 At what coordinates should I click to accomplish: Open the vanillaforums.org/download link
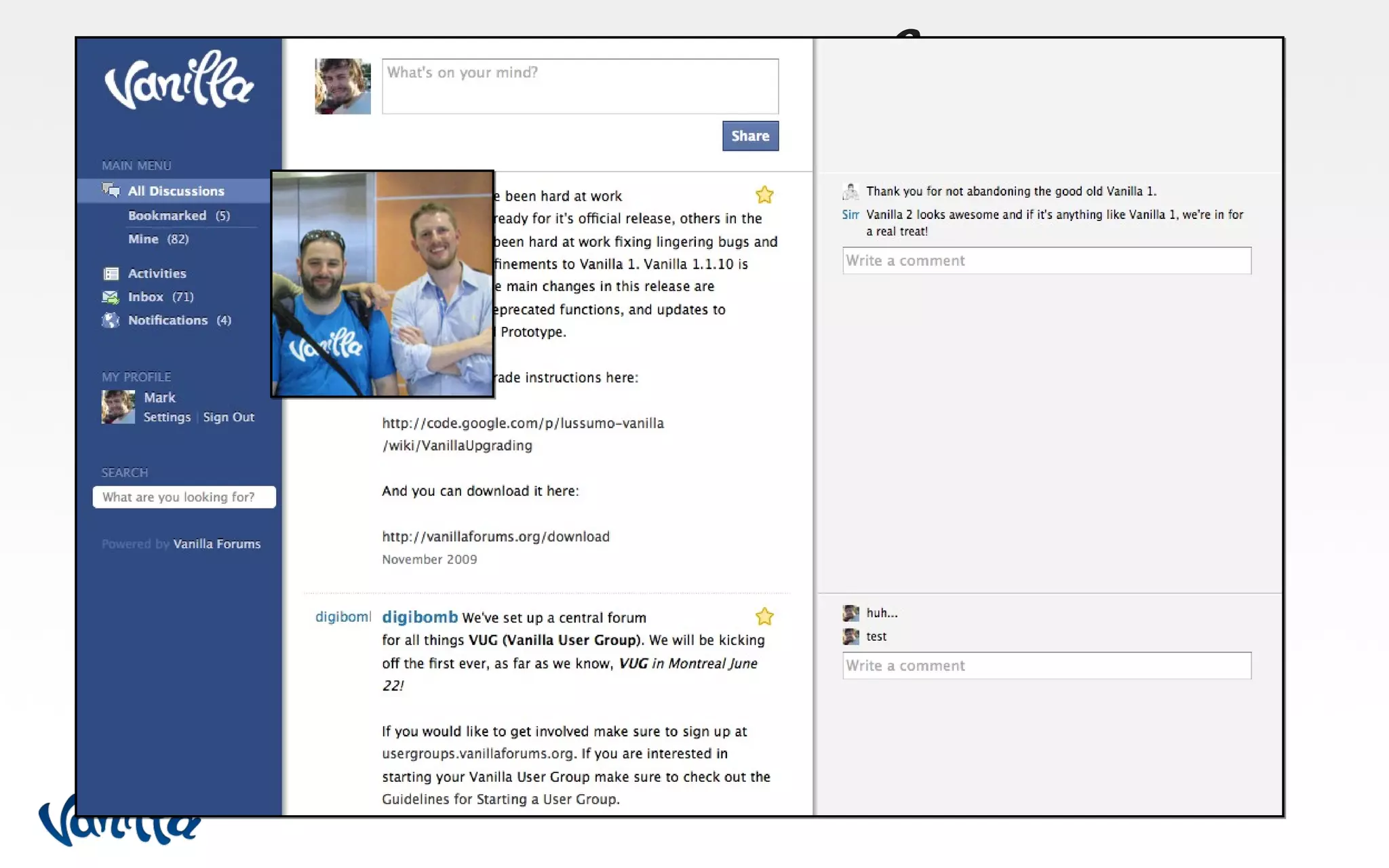pyautogui.click(x=495, y=536)
